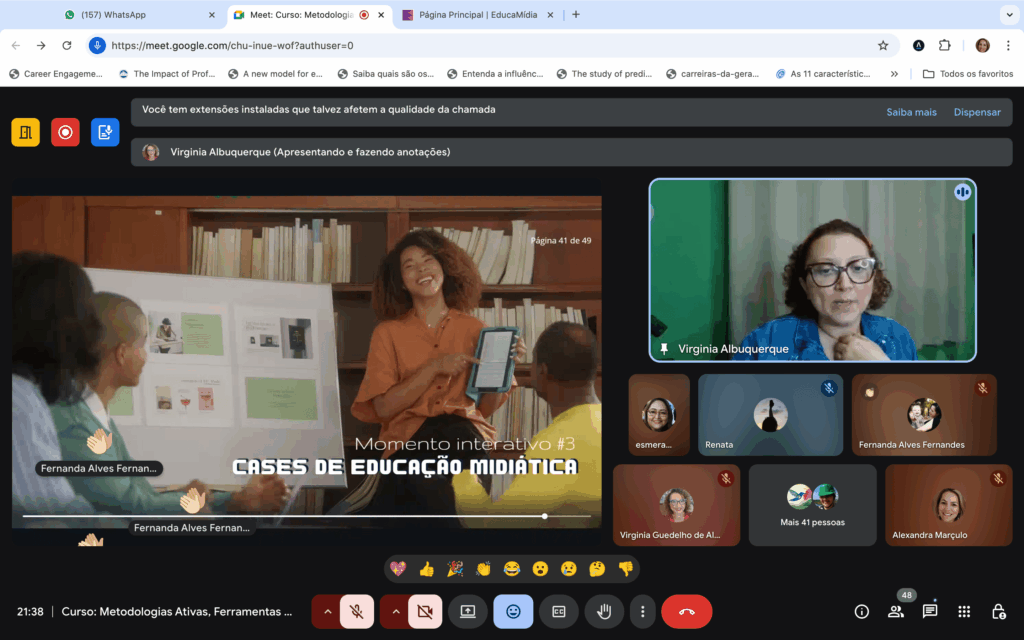Expand video settings arrow beside camera

[x=395, y=611]
